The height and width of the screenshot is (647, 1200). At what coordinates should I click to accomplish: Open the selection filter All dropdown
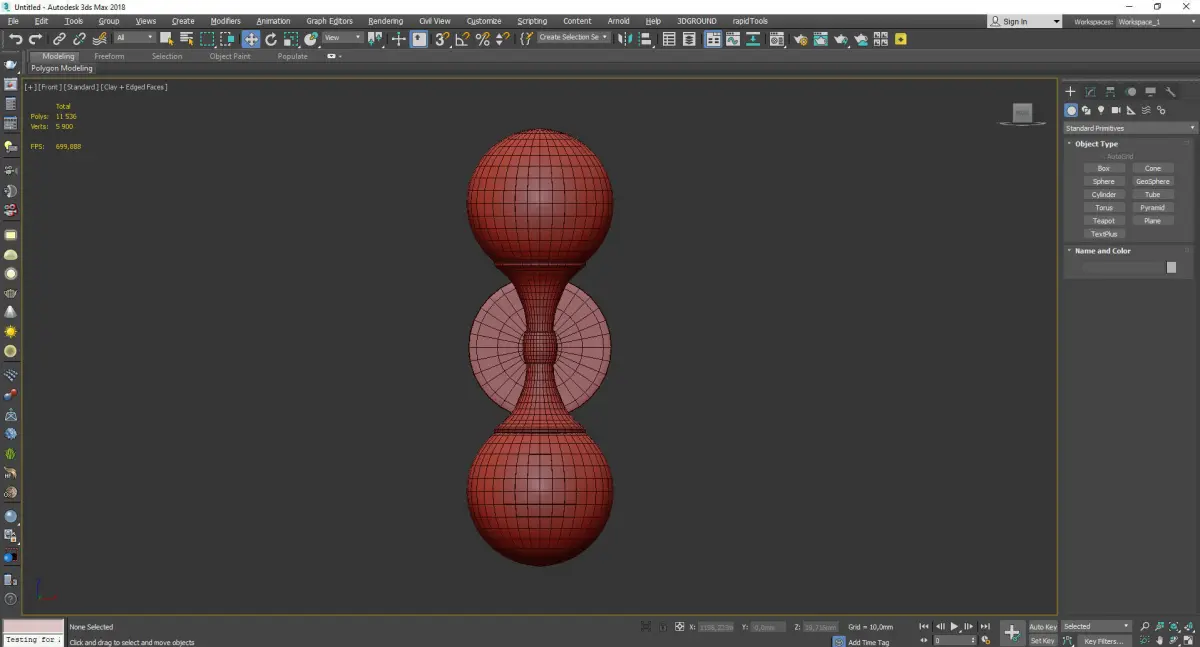[x=134, y=38]
